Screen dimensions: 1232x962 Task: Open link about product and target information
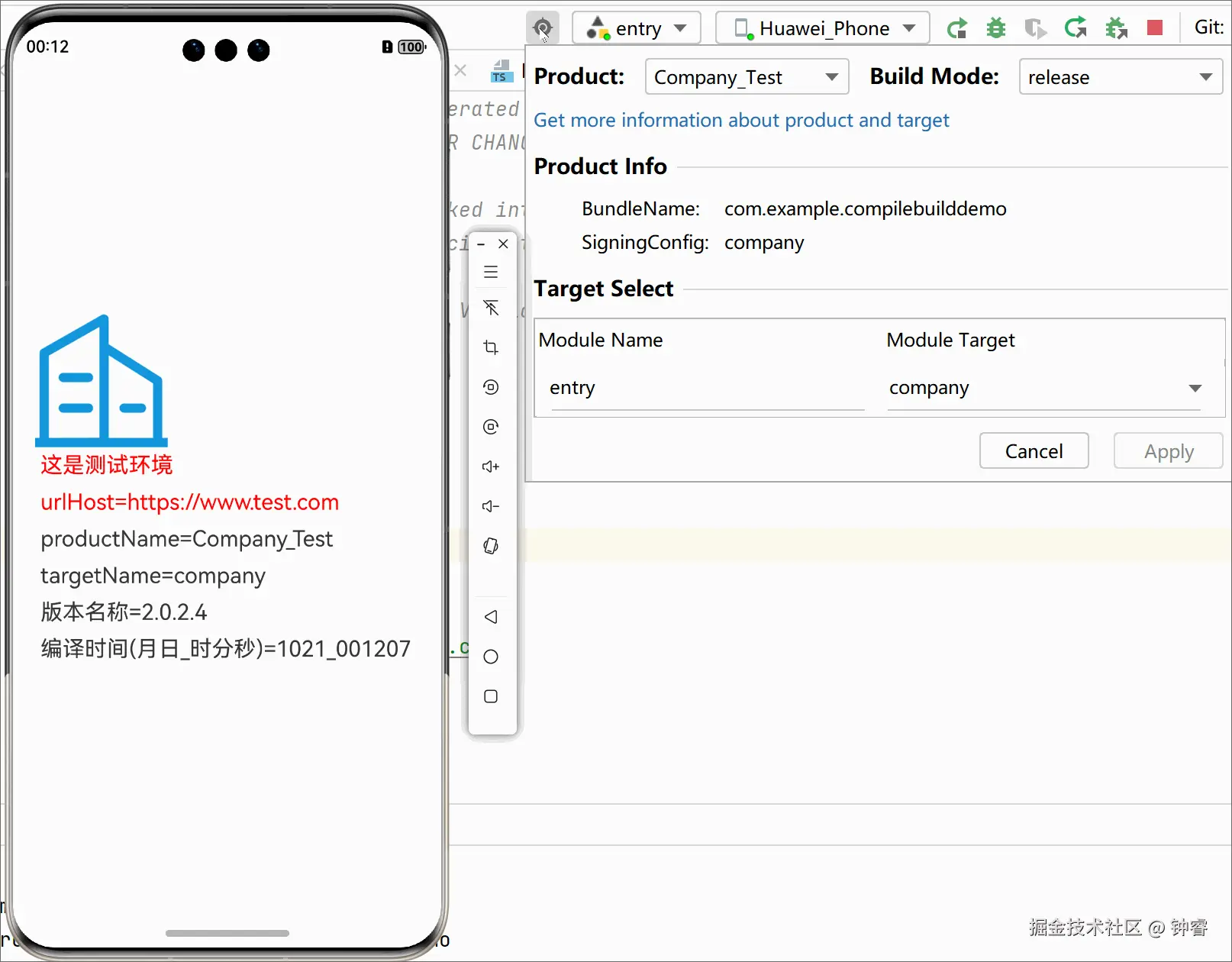[x=740, y=120]
